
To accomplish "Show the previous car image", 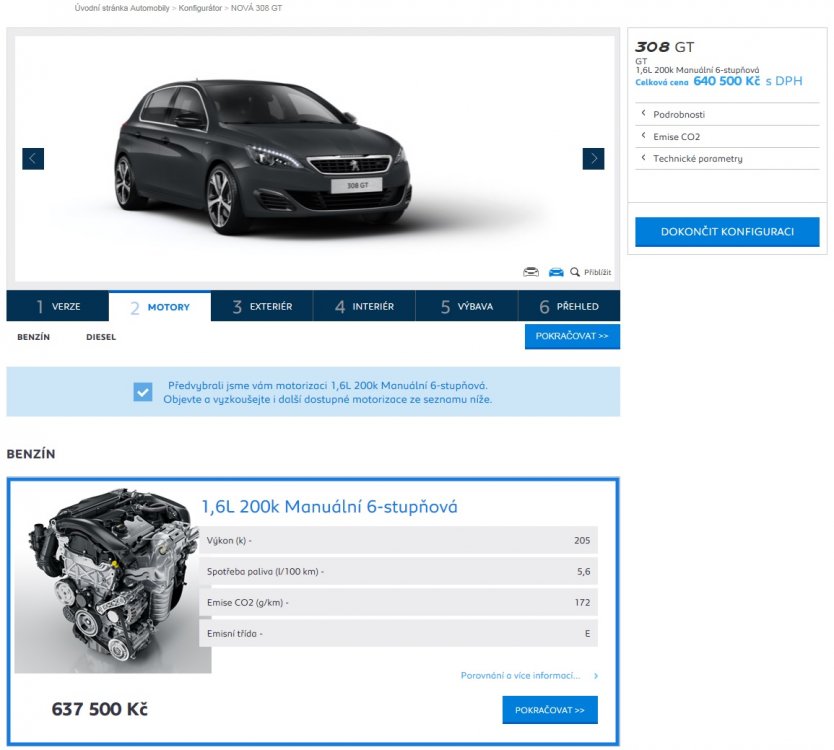I will tap(33, 159).
